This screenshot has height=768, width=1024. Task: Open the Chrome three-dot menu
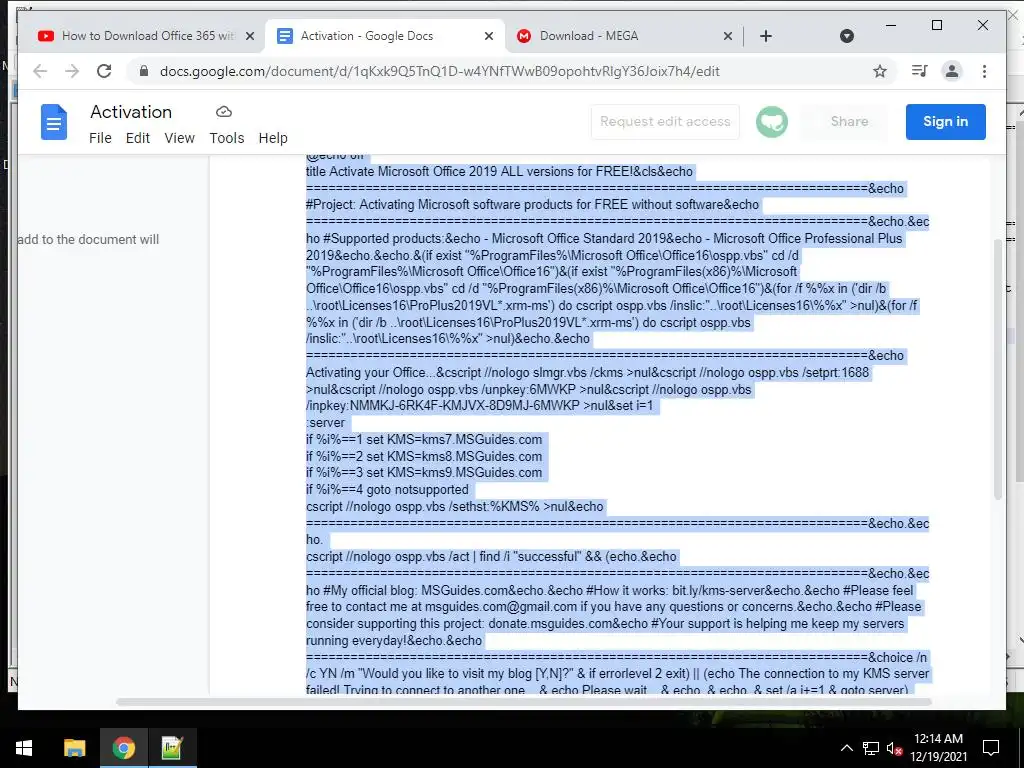(984, 71)
